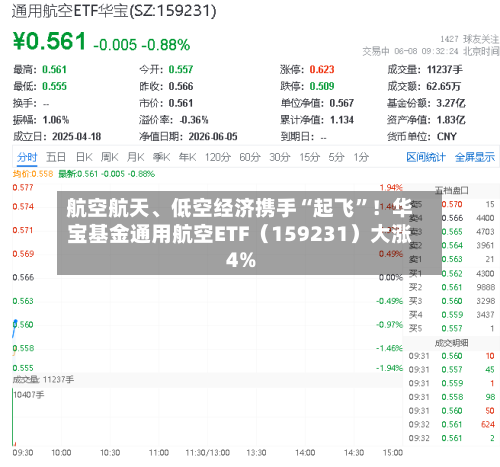Select the 60分 interval tab
500x467 pixels.
pos(250,157)
